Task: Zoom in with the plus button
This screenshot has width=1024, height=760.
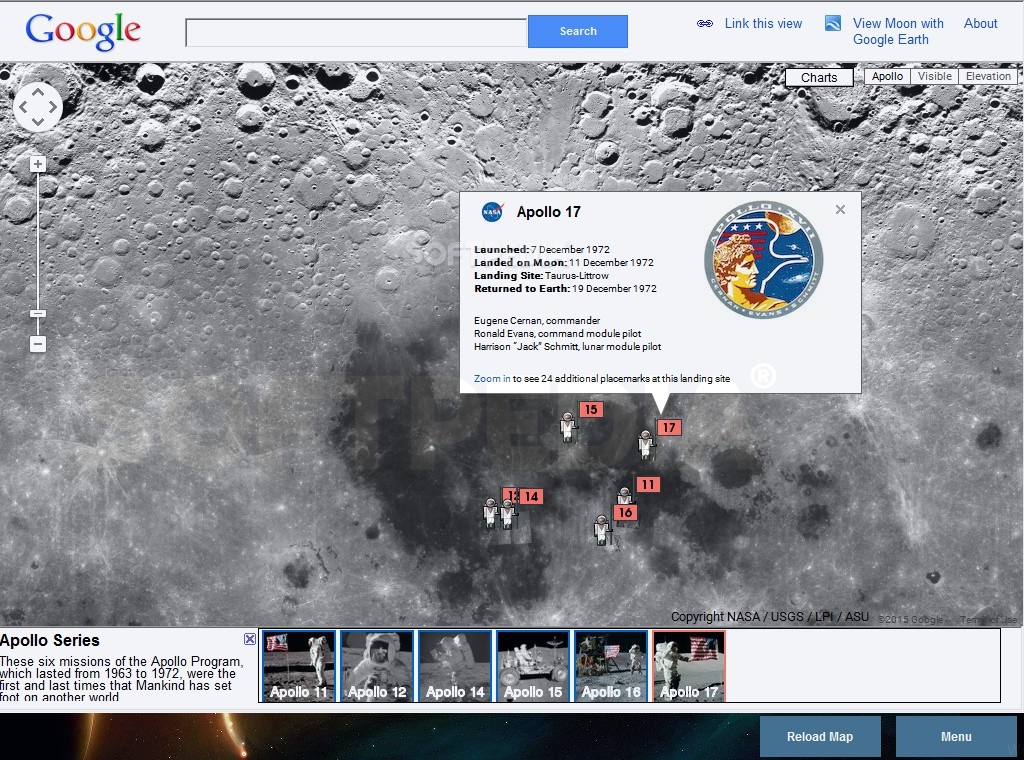Action: (x=38, y=164)
